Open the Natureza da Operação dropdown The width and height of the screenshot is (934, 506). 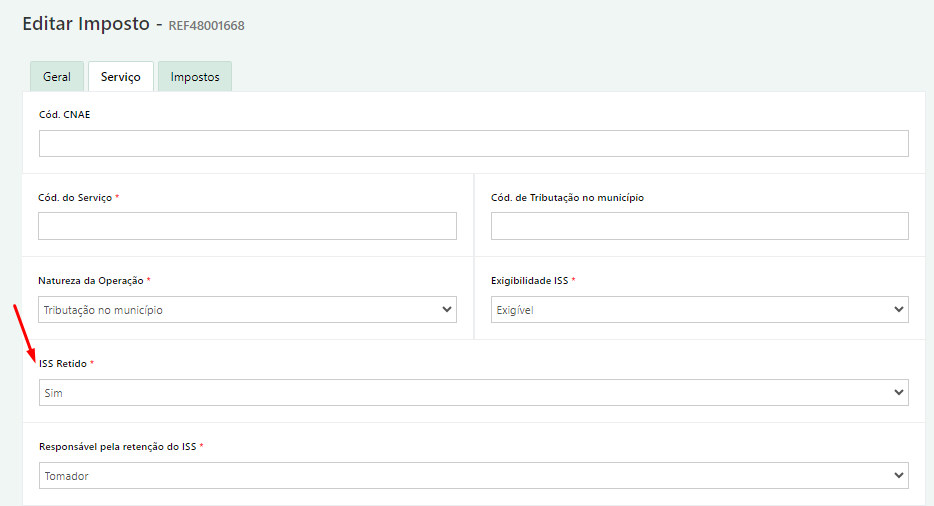[x=247, y=309]
